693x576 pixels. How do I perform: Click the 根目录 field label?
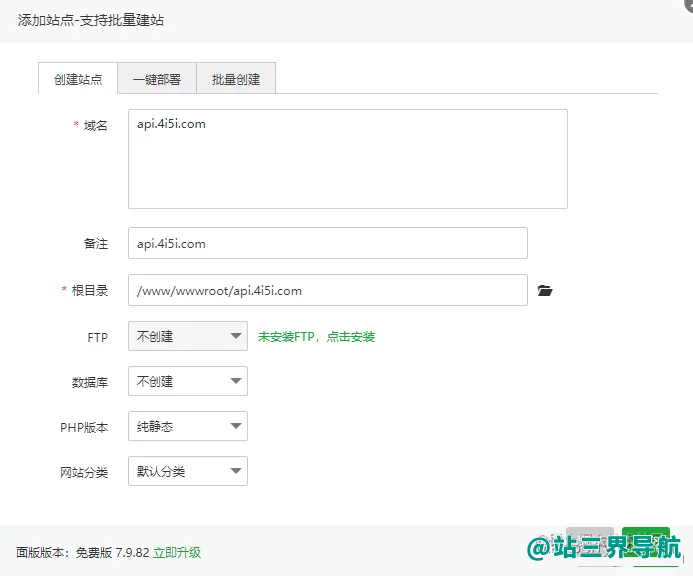coord(90,290)
